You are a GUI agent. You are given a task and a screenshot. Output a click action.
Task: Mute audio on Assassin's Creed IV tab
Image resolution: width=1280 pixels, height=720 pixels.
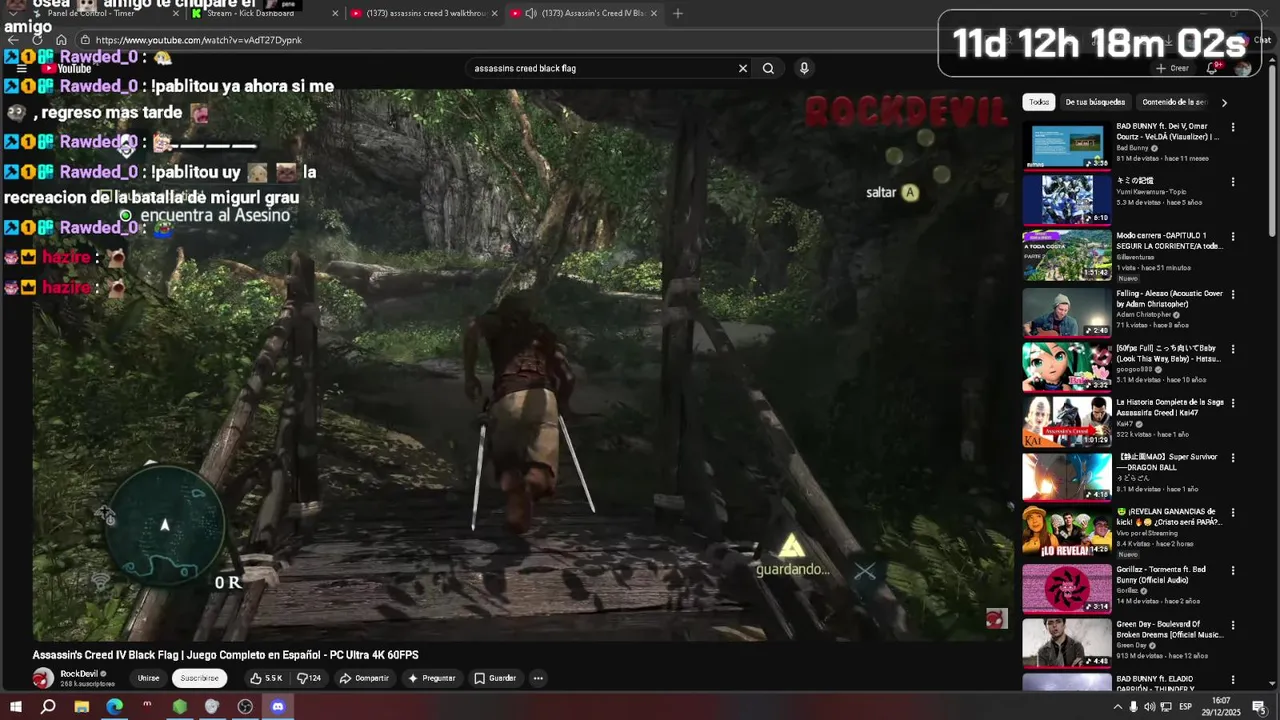(530, 13)
